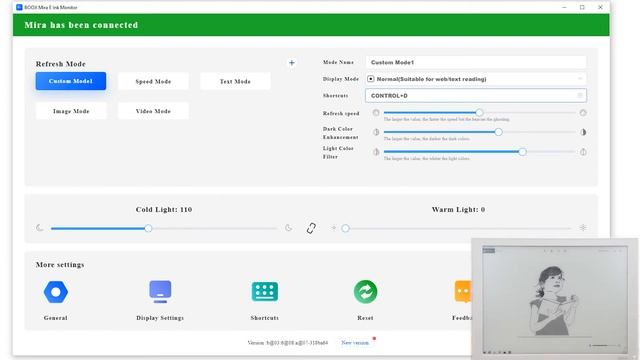Adjust the Light Color Filter slider handle

(522, 152)
